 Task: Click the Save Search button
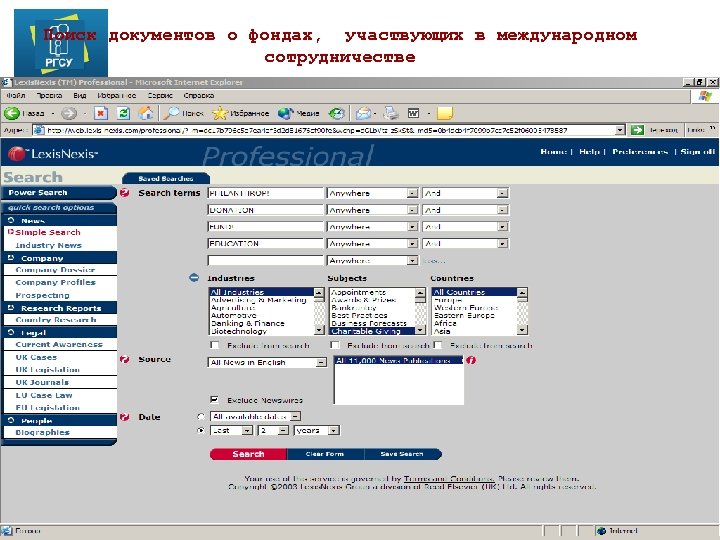pyautogui.click(x=402, y=454)
